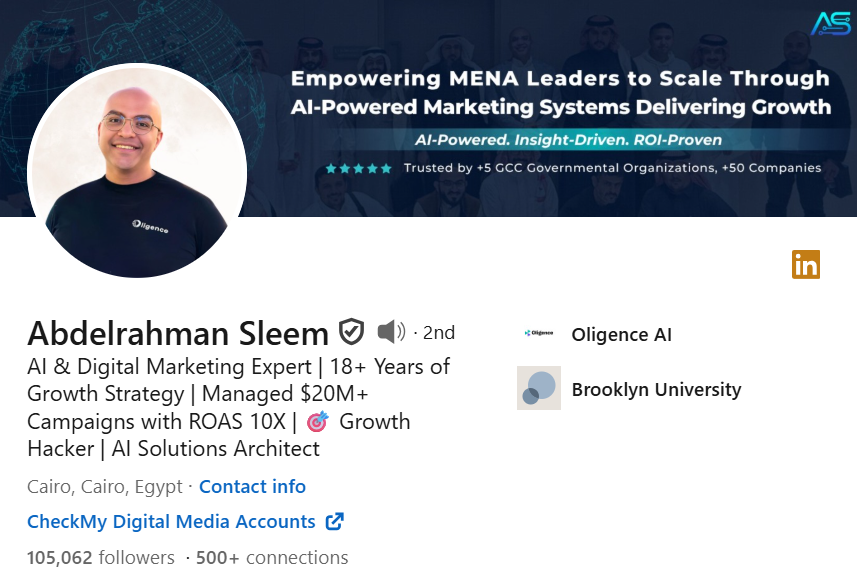Click the 2nd degree connection label
This screenshot has width=857, height=573.
[438, 332]
